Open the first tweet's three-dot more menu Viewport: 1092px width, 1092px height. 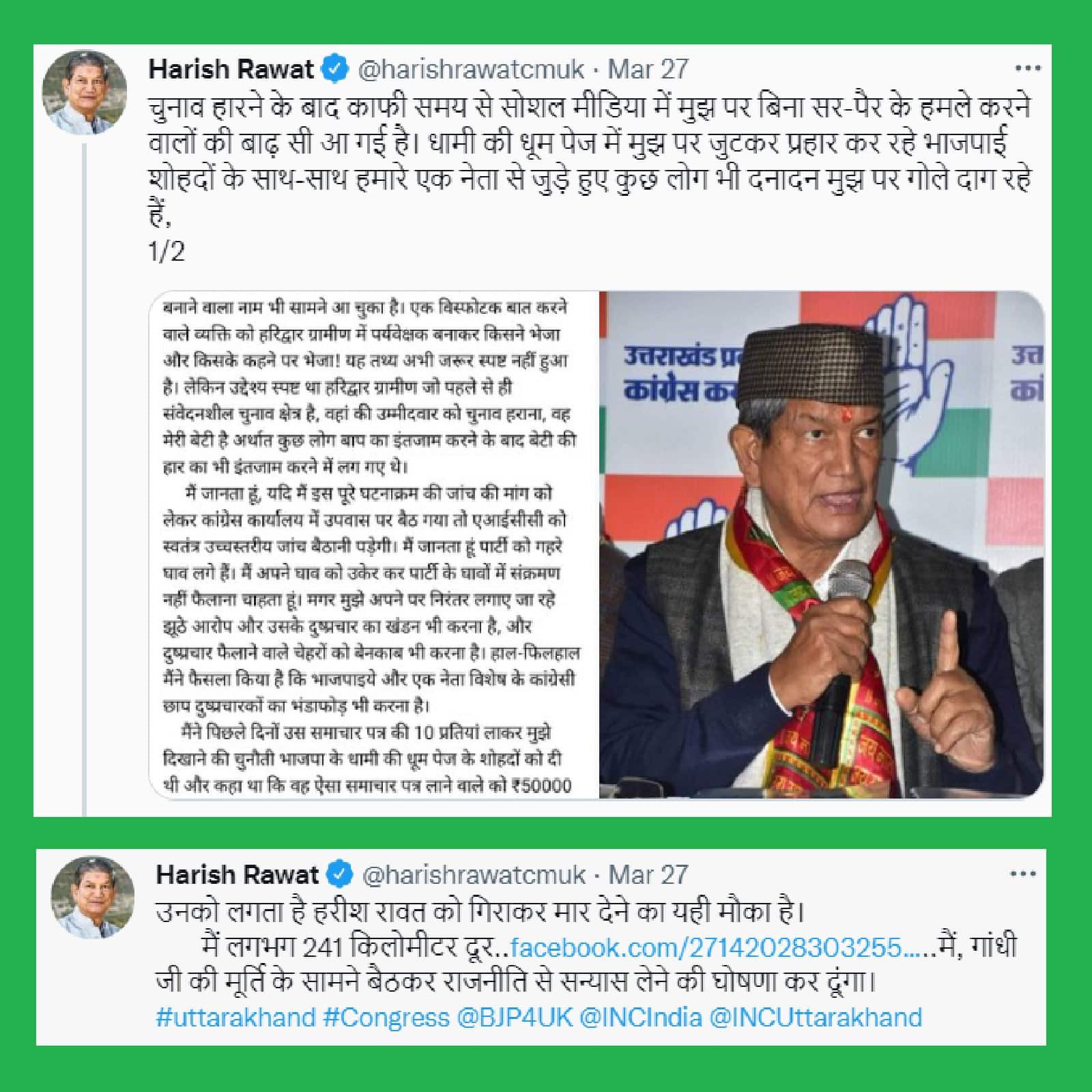(x=1027, y=68)
